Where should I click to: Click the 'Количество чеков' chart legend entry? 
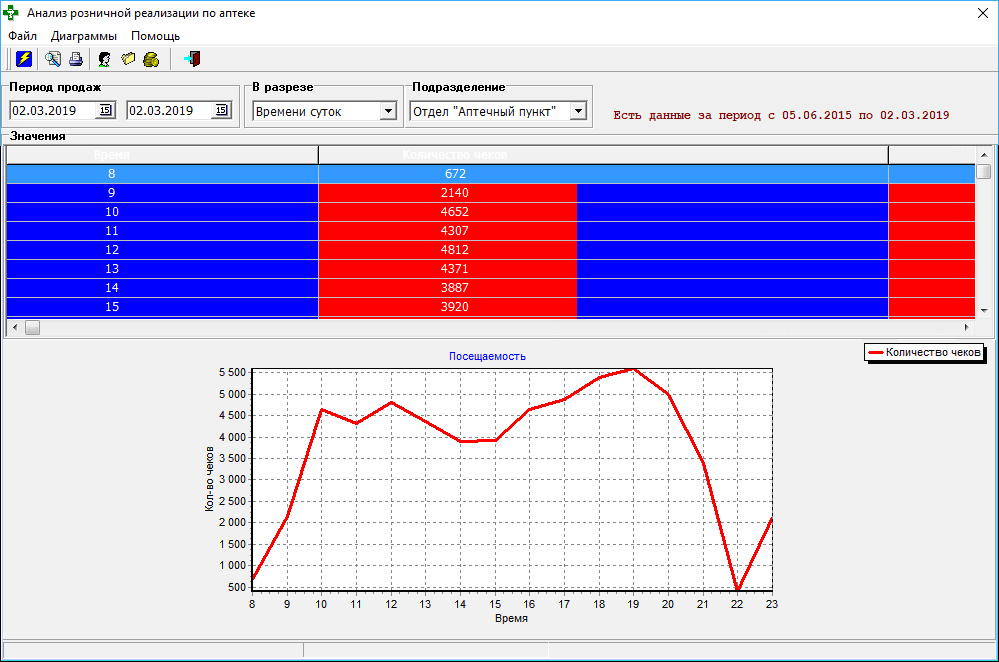[x=924, y=352]
